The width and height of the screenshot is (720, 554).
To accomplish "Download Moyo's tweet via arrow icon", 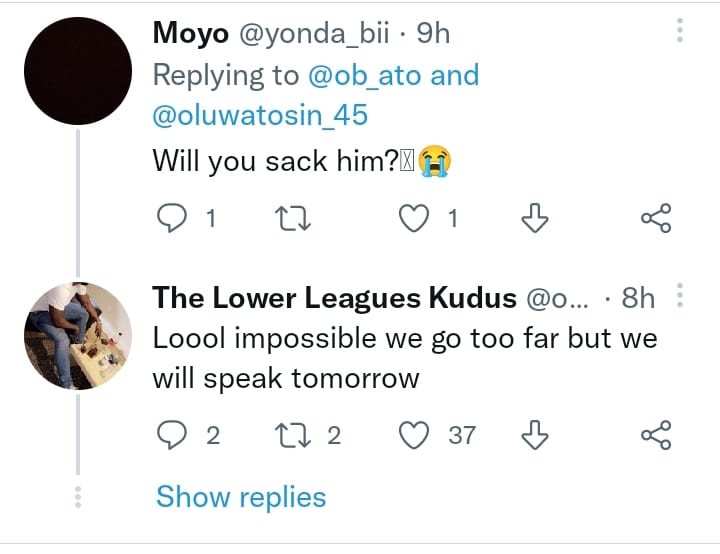I will point(537,218).
